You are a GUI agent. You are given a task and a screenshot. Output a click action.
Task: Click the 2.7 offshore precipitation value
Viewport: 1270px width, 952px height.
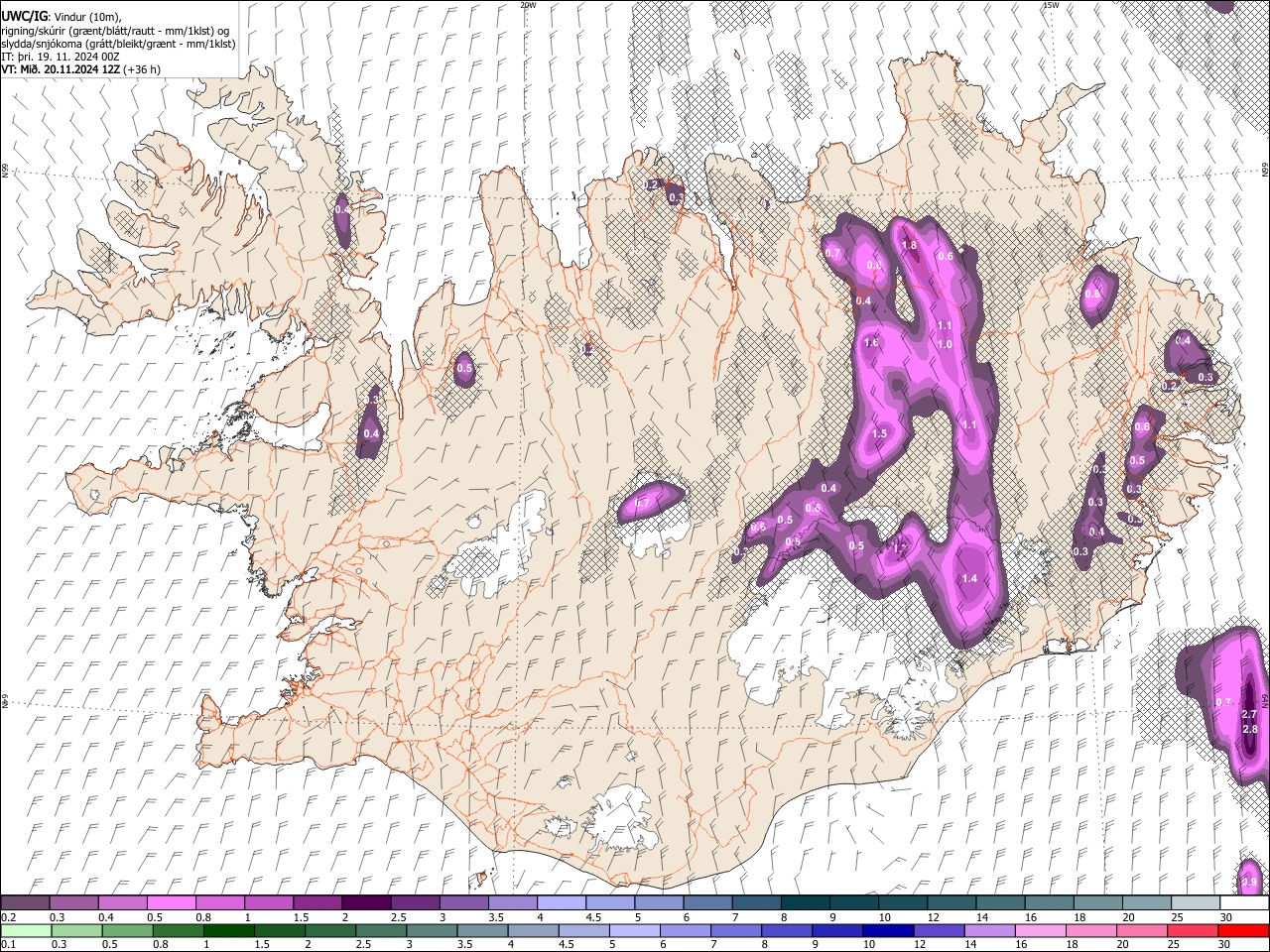1249,714
